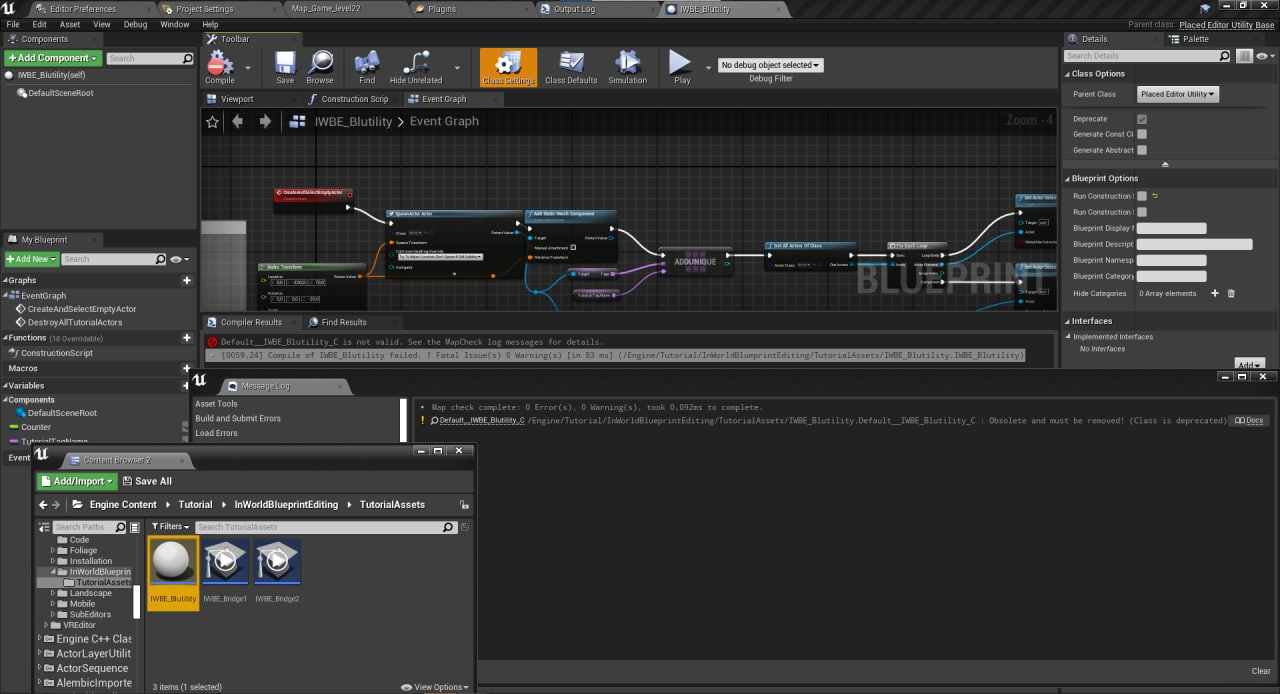Toggle the Deprecate checkbox
Screen dimensions: 1280x694
coord(1142,118)
